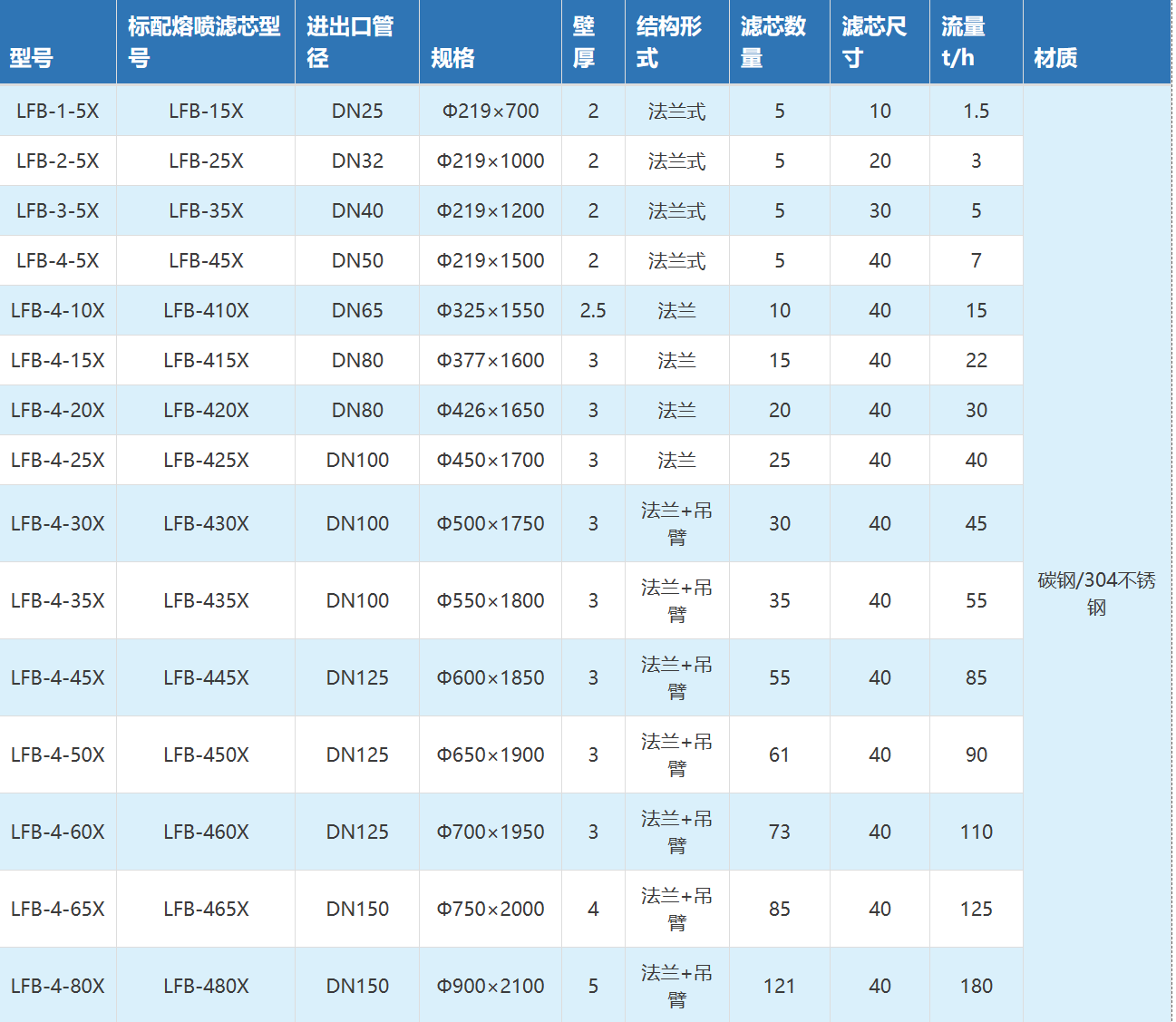
Task: Click the LFB-415X filter model cell
Action: 206,360
